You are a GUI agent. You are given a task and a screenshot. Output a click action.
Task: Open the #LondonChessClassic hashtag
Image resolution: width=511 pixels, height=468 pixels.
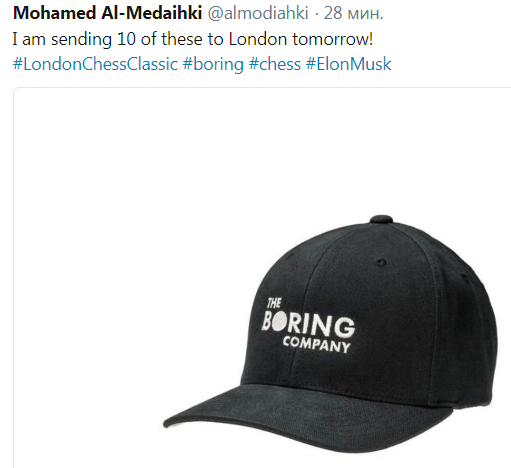[95, 64]
